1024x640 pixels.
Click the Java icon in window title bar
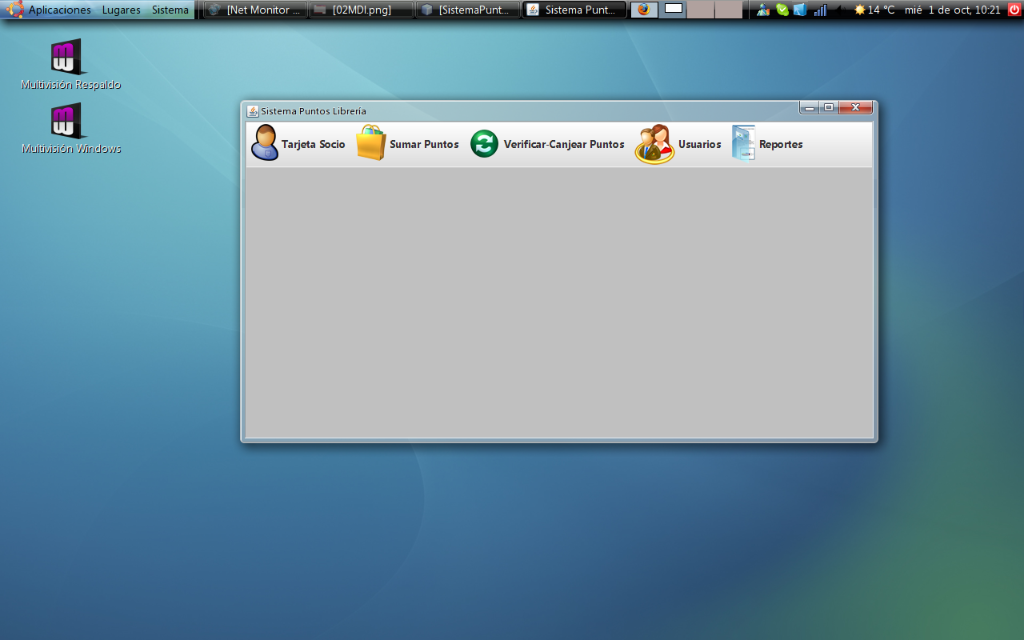252,111
